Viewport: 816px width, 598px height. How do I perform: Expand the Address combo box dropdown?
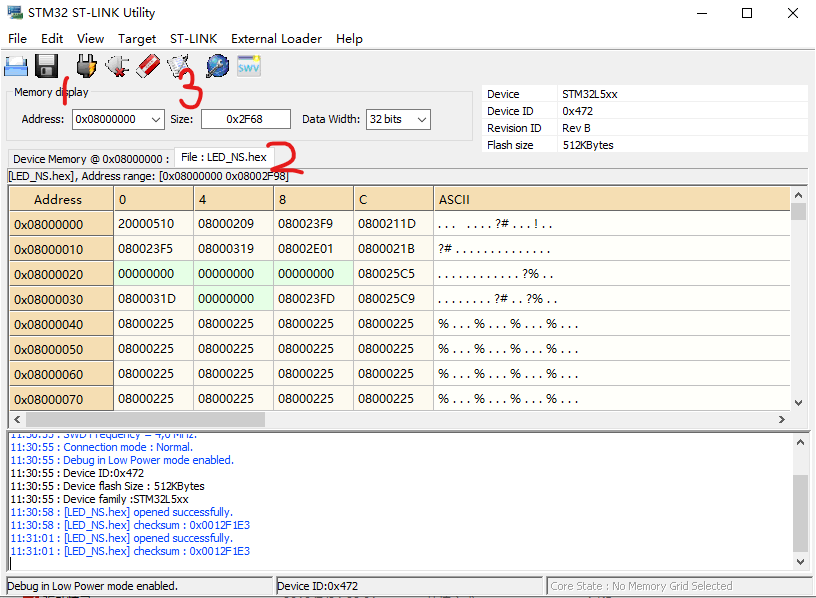(156, 119)
